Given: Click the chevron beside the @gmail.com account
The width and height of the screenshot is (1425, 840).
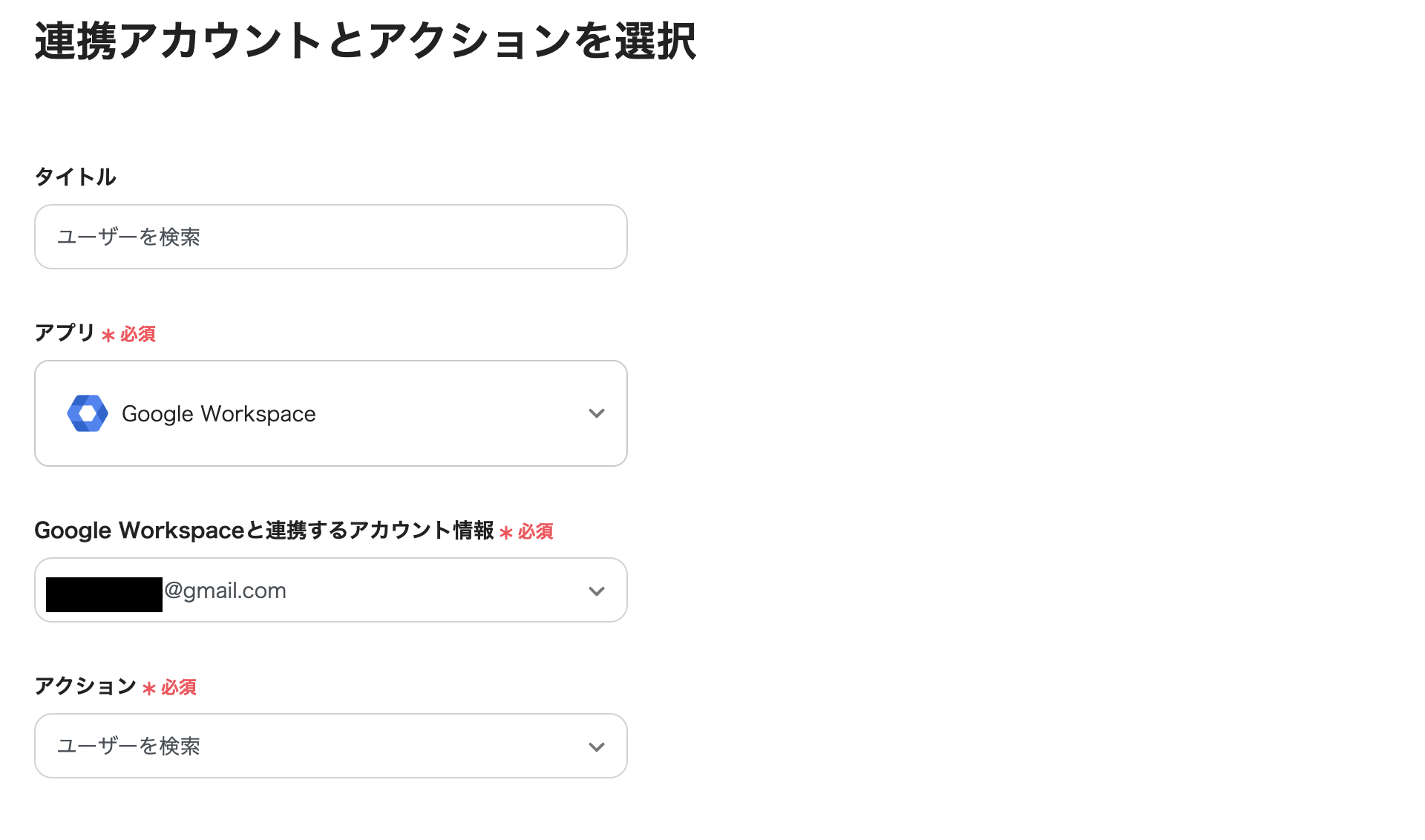Looking at the screenshot, I should click(x=596, y=590).
